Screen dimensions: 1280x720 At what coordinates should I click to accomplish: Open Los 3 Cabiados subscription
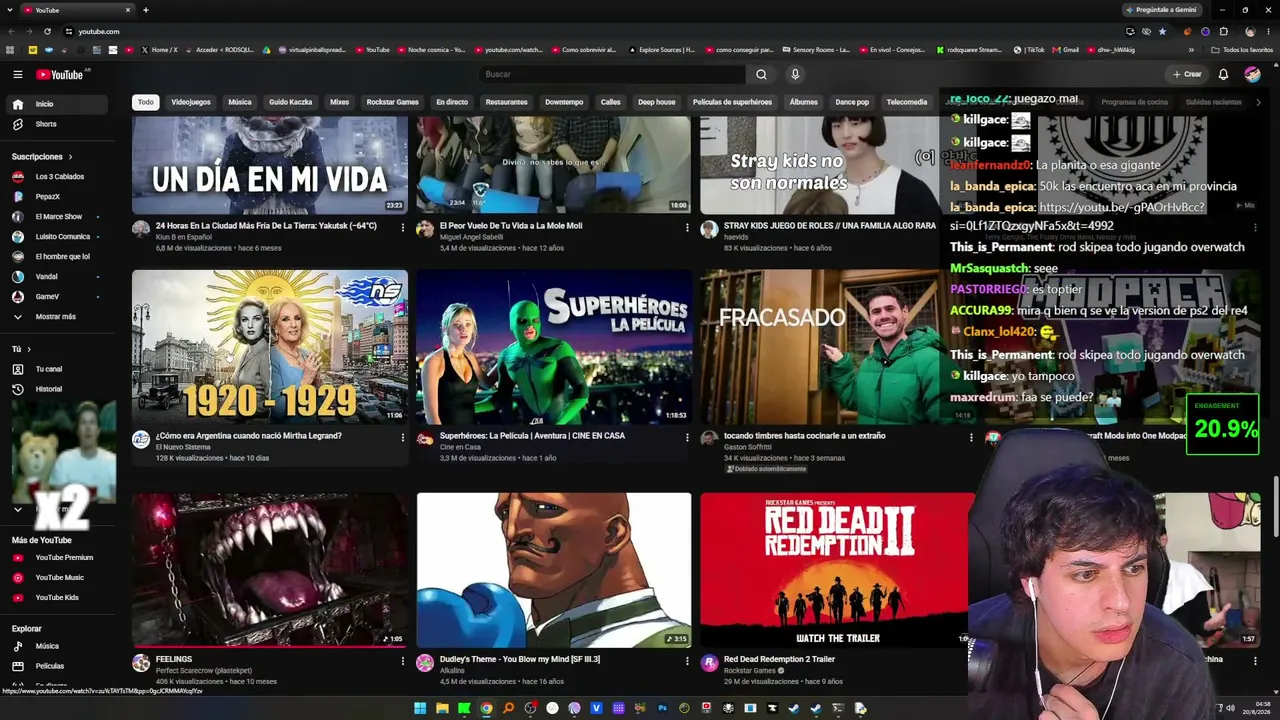pos(58,177)
